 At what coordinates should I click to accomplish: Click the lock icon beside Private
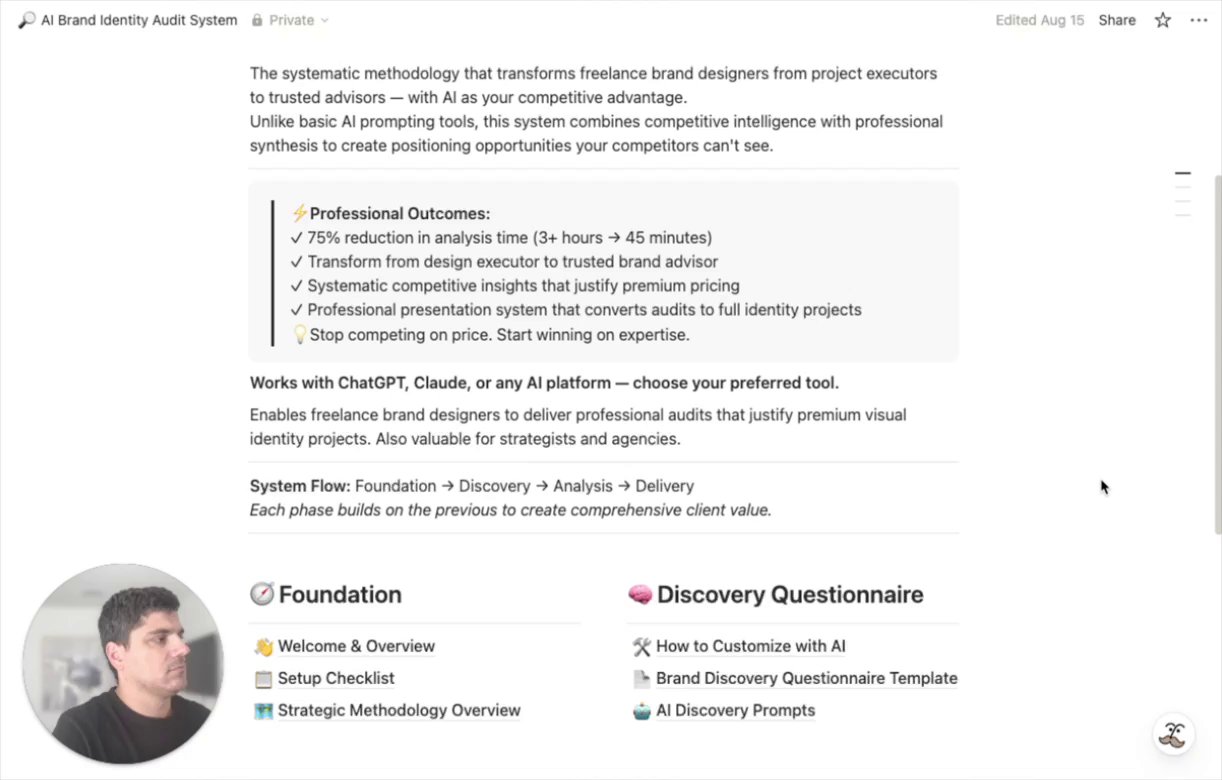[258, 20]
